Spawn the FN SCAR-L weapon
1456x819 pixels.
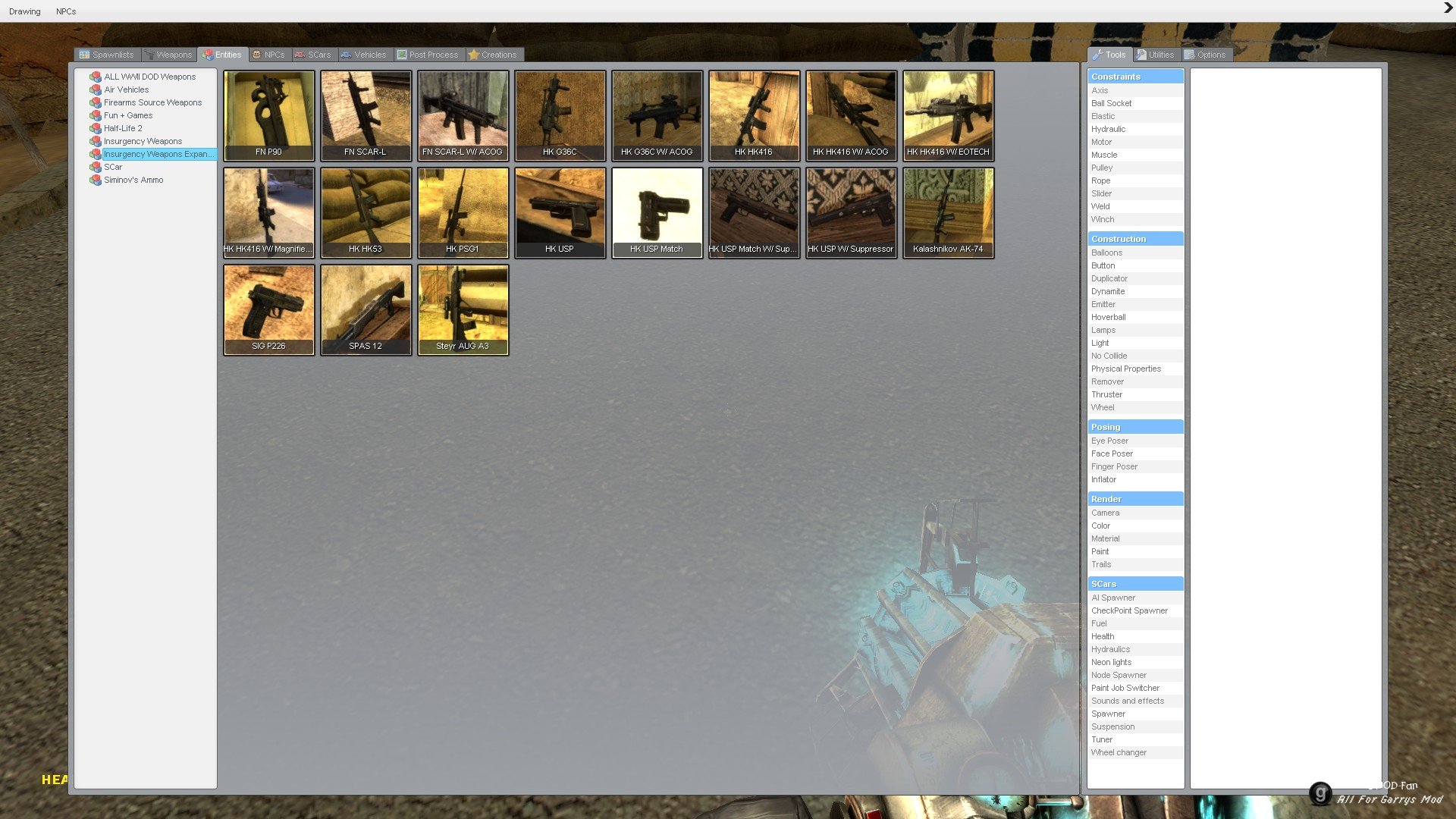(x=366, y=115)
